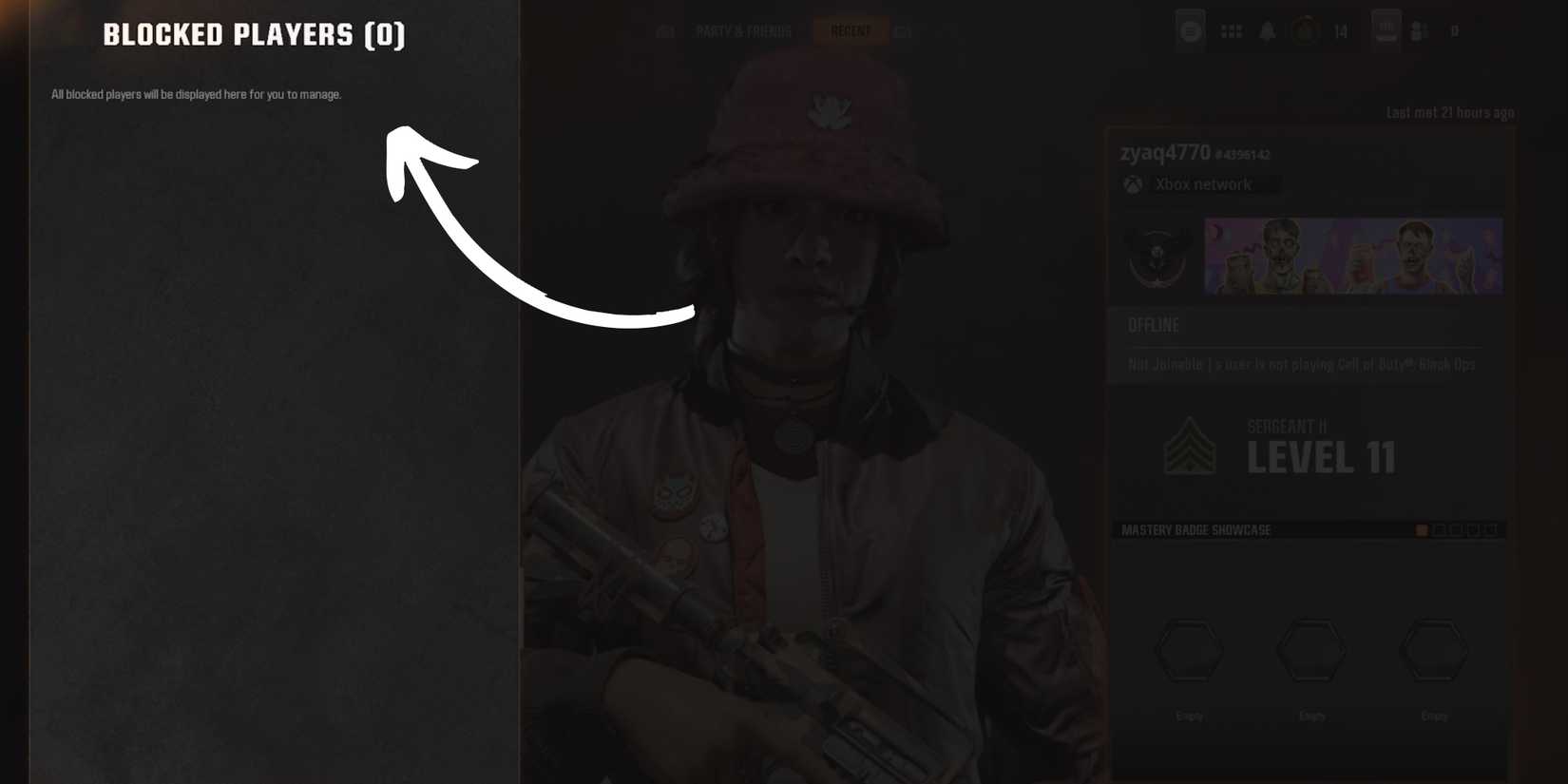Click the zyaq4770 player name
Viewport: 1568px width, 784px height.
coord(1165,153)
